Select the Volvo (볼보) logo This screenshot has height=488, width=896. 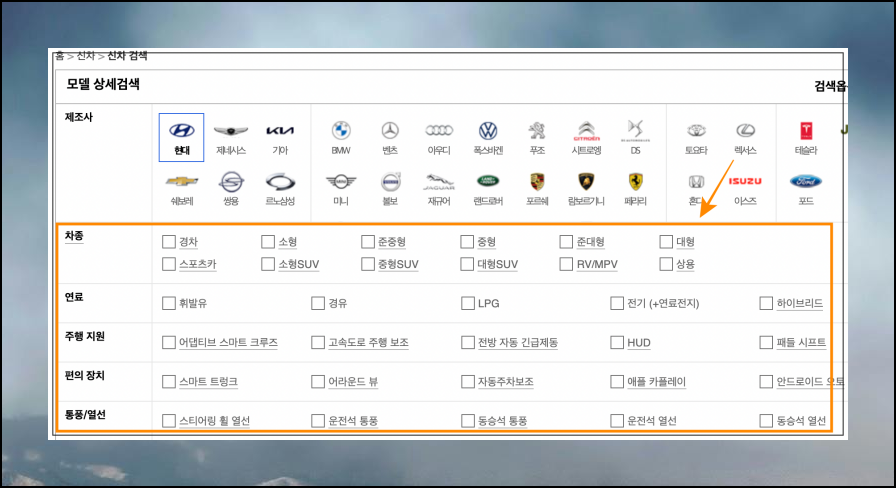point(390,182)
